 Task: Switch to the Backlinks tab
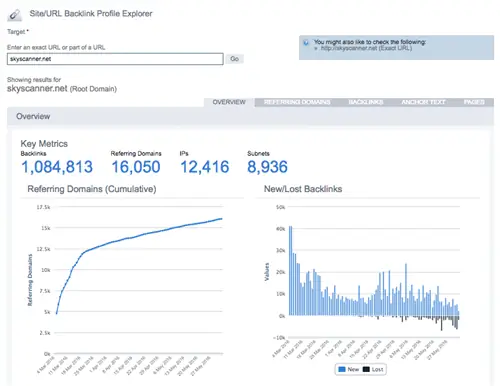click(366, 102)
